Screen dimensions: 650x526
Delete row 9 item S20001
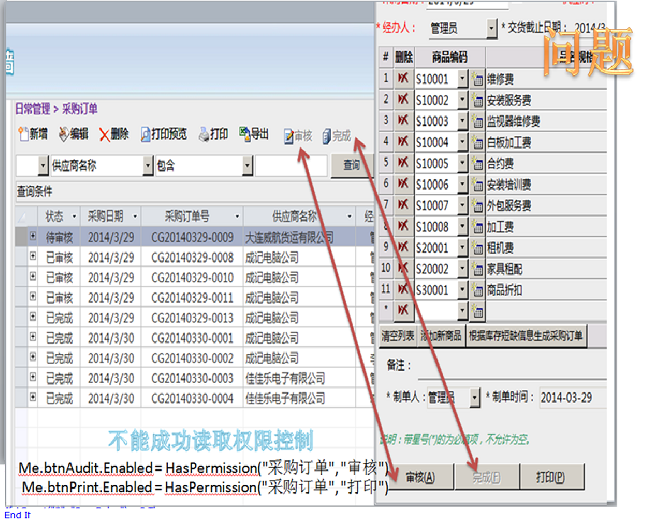[x=403, y=247]
